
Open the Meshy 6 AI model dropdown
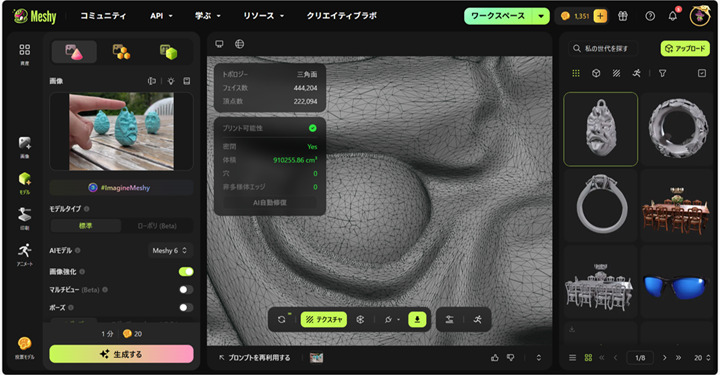point(169,251)
